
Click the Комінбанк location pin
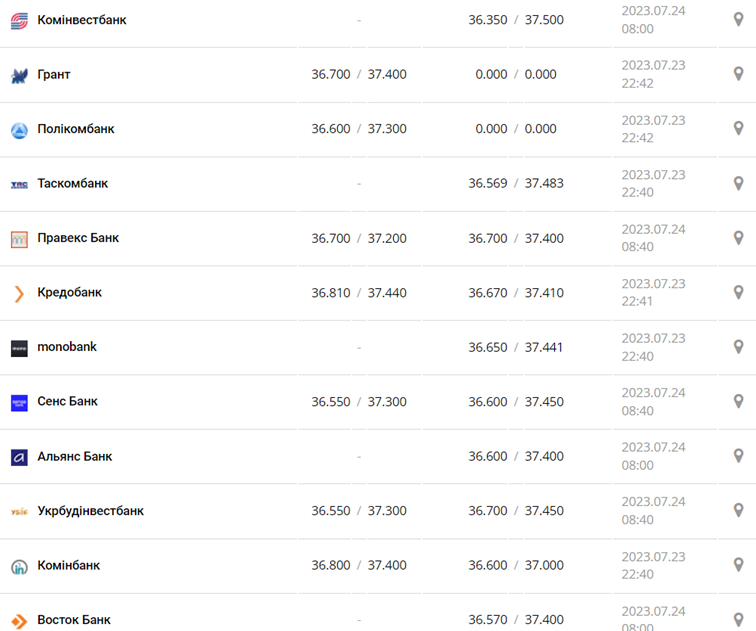pyautogui.click(x=739, y=565)
